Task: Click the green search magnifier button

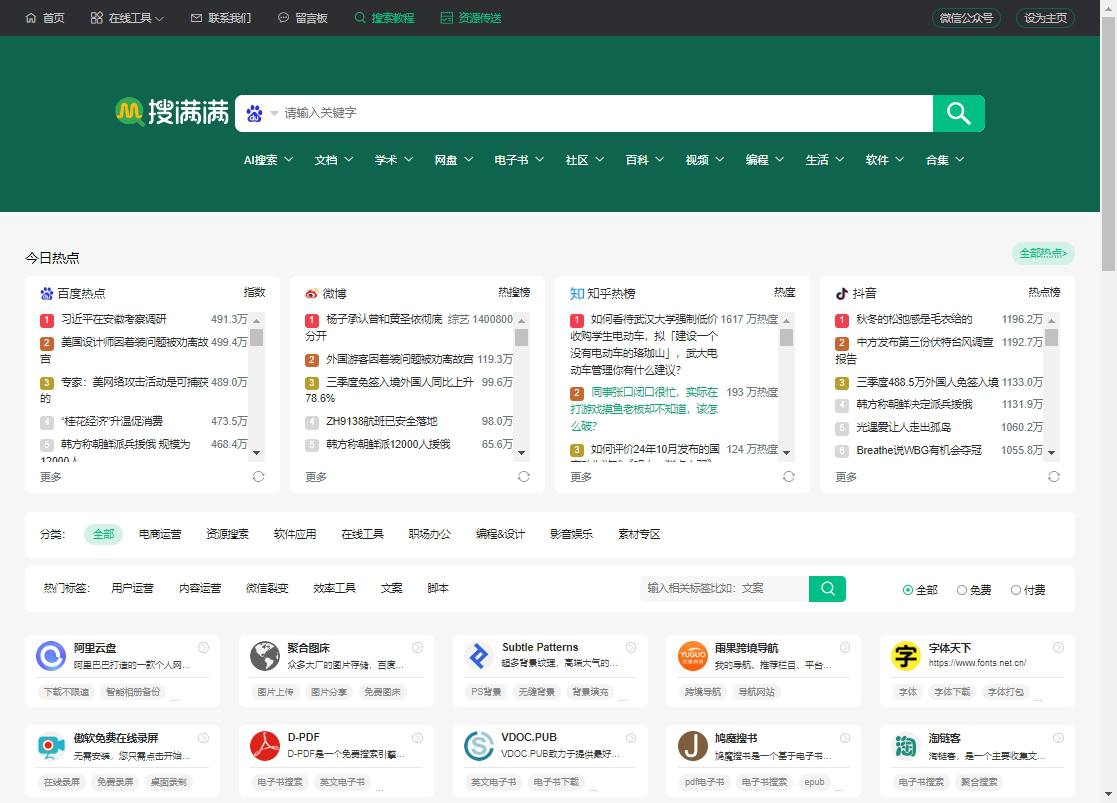Action: tap(959, 113)
